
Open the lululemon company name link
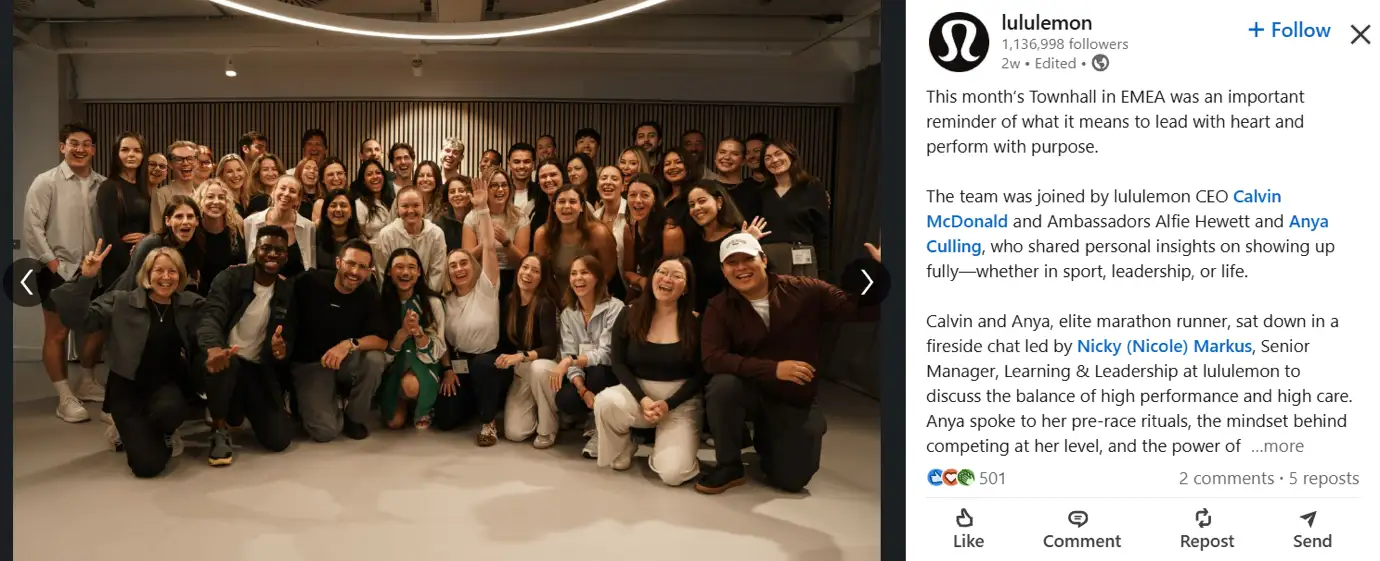coord(1046,22)
